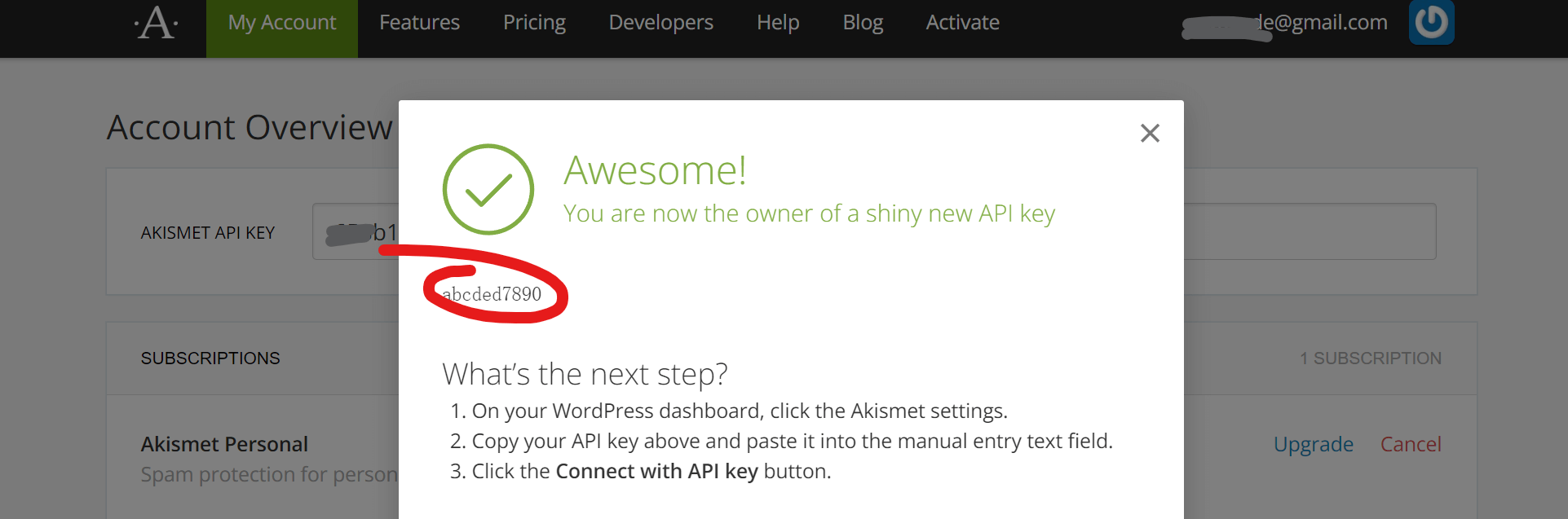Screen dimensions: 1568x519
Task: Click the green checkmark circle icon
Action: [488, 189]
